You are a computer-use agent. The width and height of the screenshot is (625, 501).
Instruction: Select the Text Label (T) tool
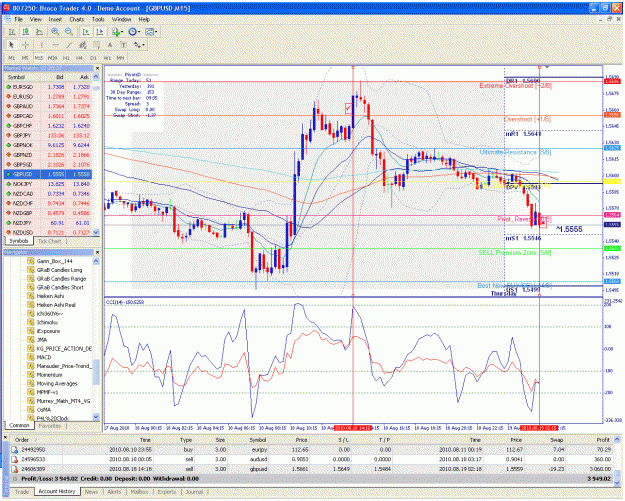(x=124, y=45)
